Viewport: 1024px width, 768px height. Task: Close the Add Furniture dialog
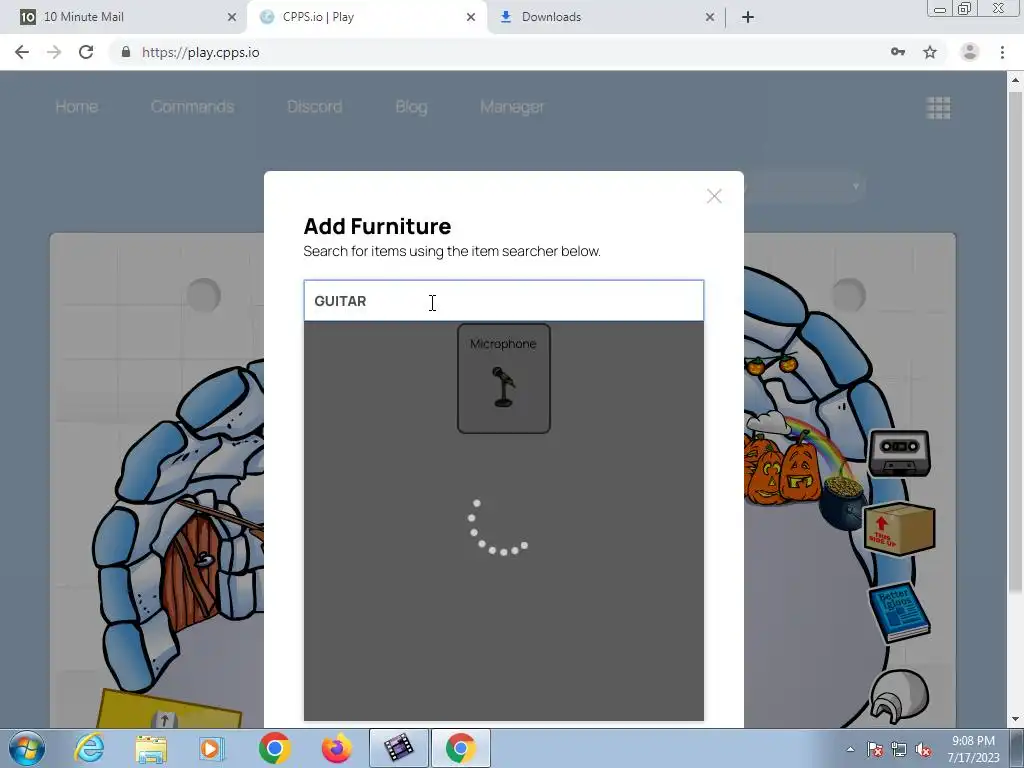pos(714,196)
